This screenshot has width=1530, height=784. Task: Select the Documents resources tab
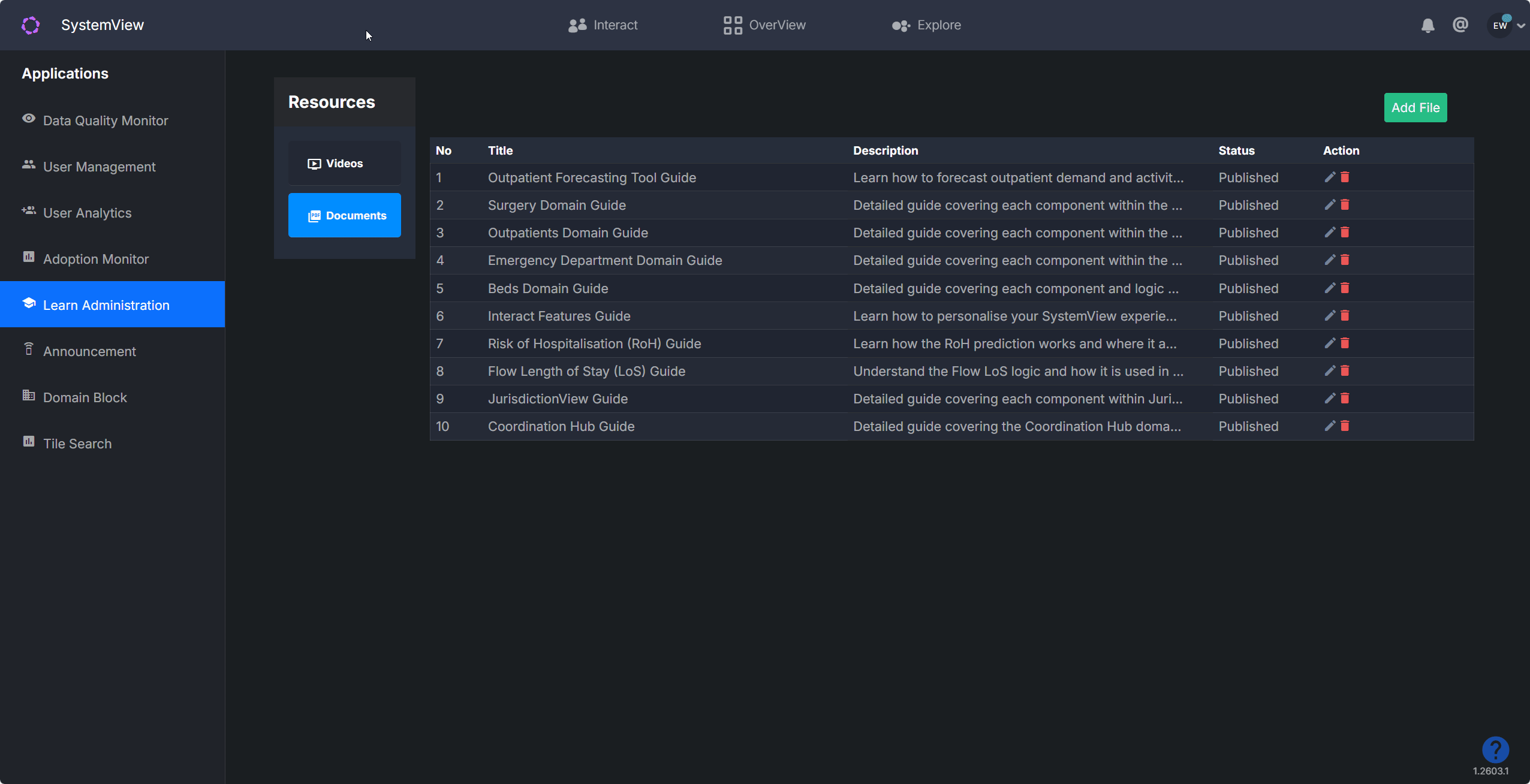pos(344,215)
